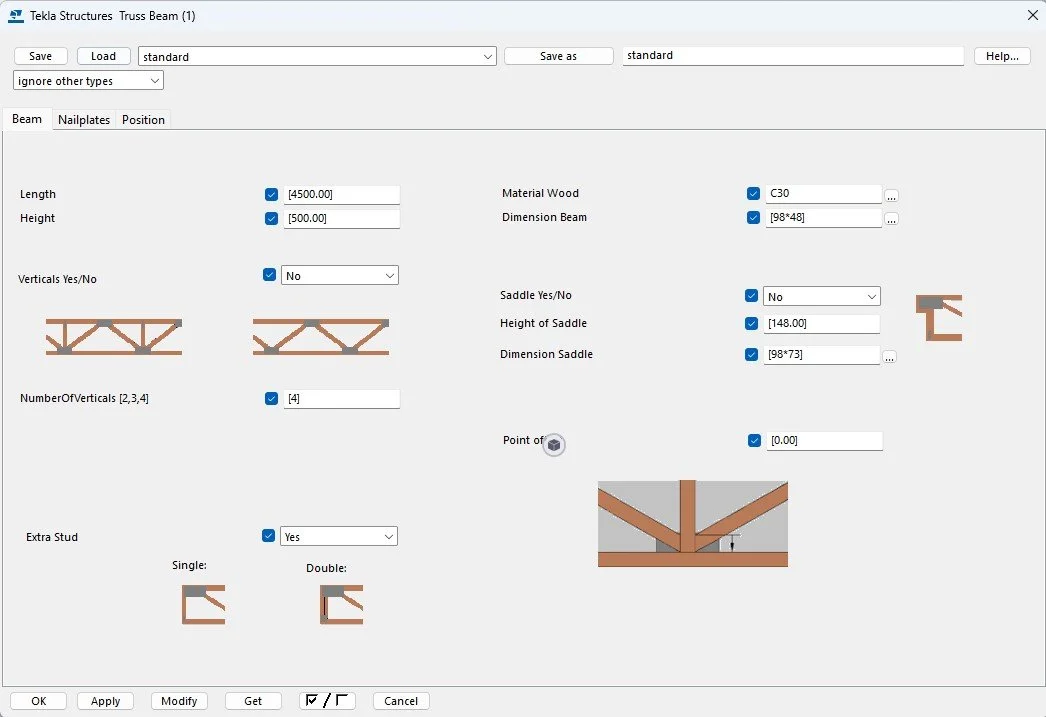Image resolution: width=1046 pixels, height=717 pixels.
Task: Switch to the Nailplates tab
Action: coord(84,119)
